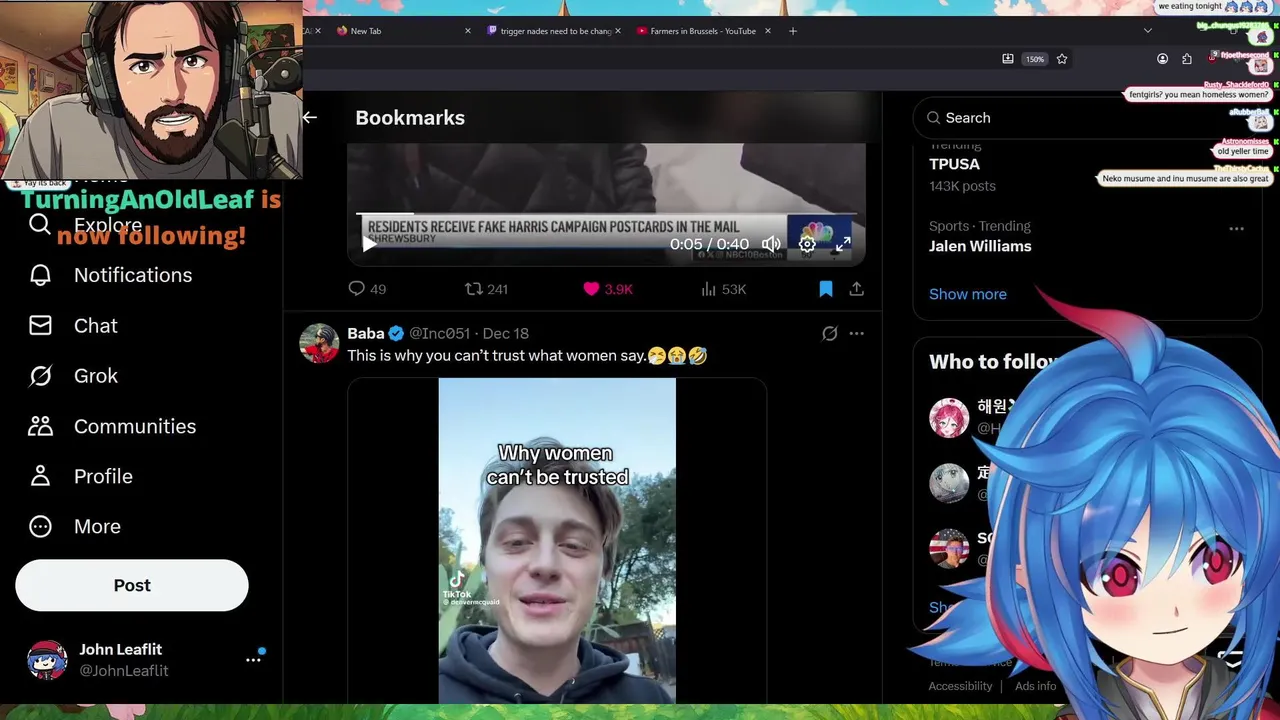The height and width of the screenshot is (720, 1280).
Task: Expand the video to fullscreen
Action: (843, 244)
